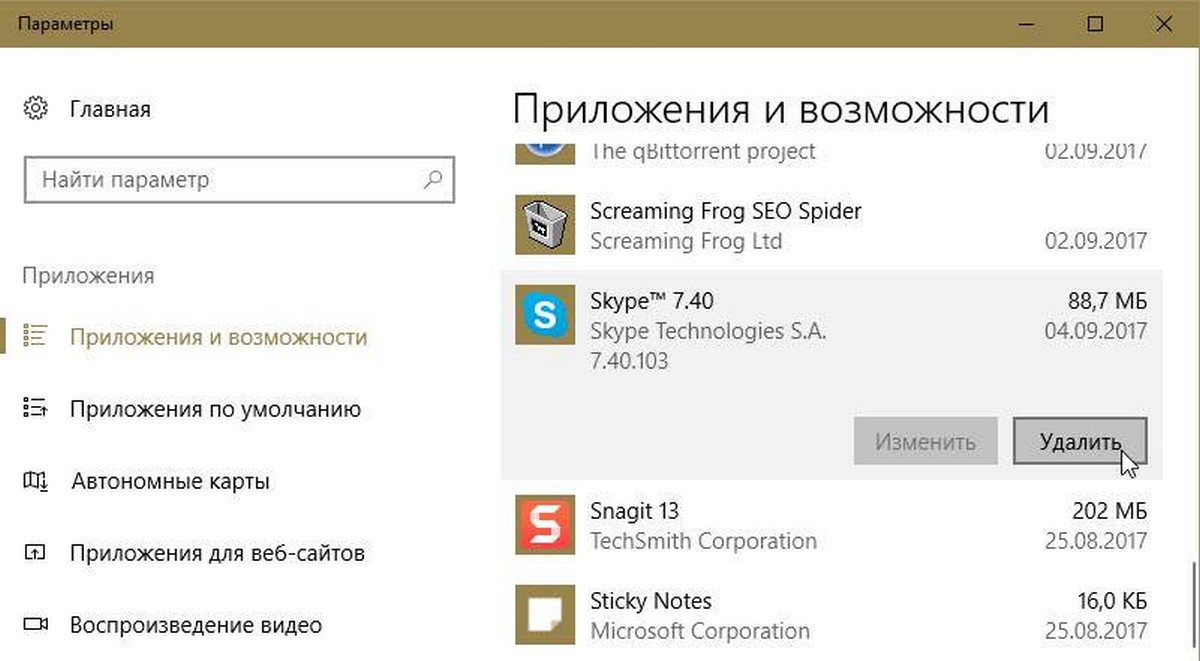Select the Skype™ 7.40 entry title
This screenshot has height=661, width=1200.
pyautogui.click(x=652, y=300)
